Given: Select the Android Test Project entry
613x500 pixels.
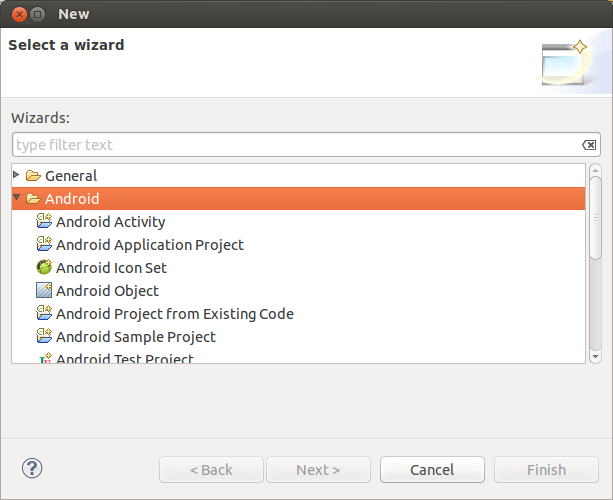Looking at the screenshot, I should 124,358.
